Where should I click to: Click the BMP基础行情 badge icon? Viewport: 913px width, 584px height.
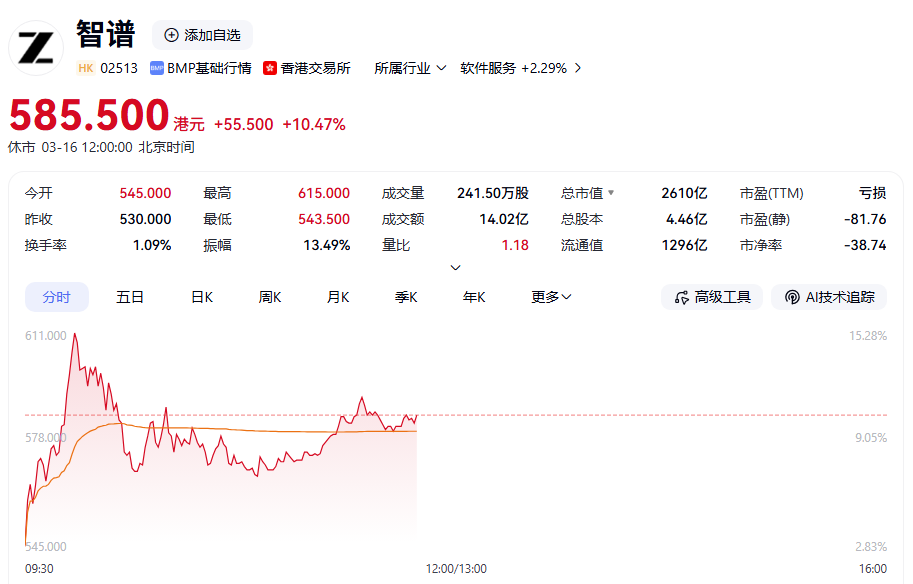157,68
